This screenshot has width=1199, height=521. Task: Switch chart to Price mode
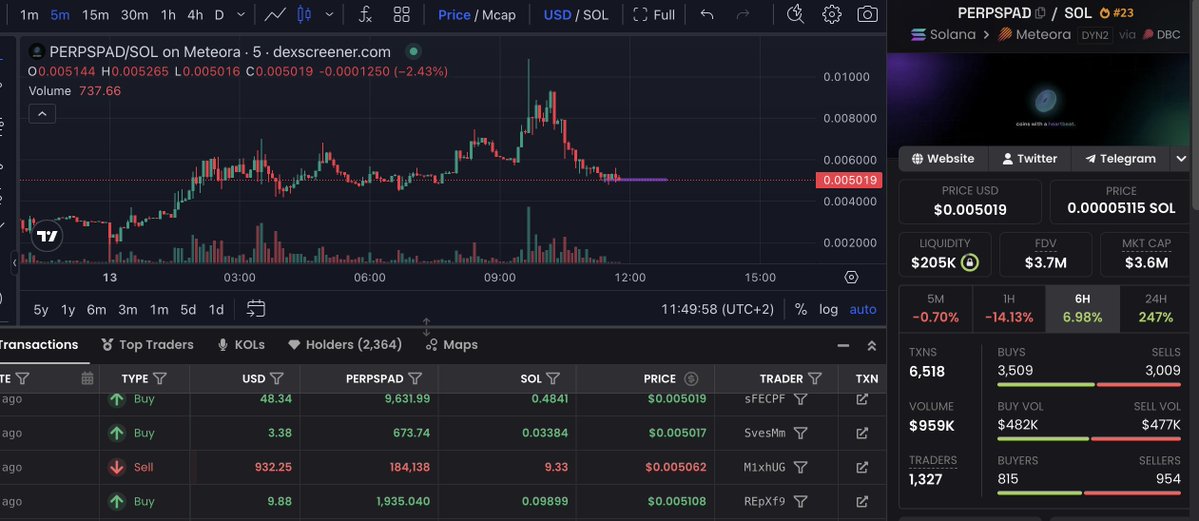coord(454,15)
